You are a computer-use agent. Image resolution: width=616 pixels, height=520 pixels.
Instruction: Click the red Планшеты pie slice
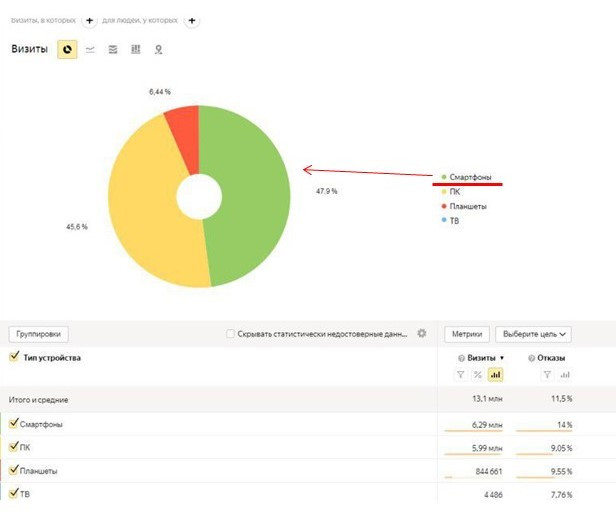tap(185, 135)
